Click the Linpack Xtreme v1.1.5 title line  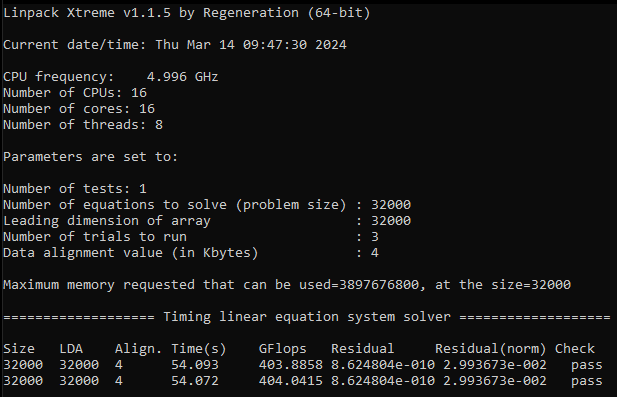(x=187, y=13)
